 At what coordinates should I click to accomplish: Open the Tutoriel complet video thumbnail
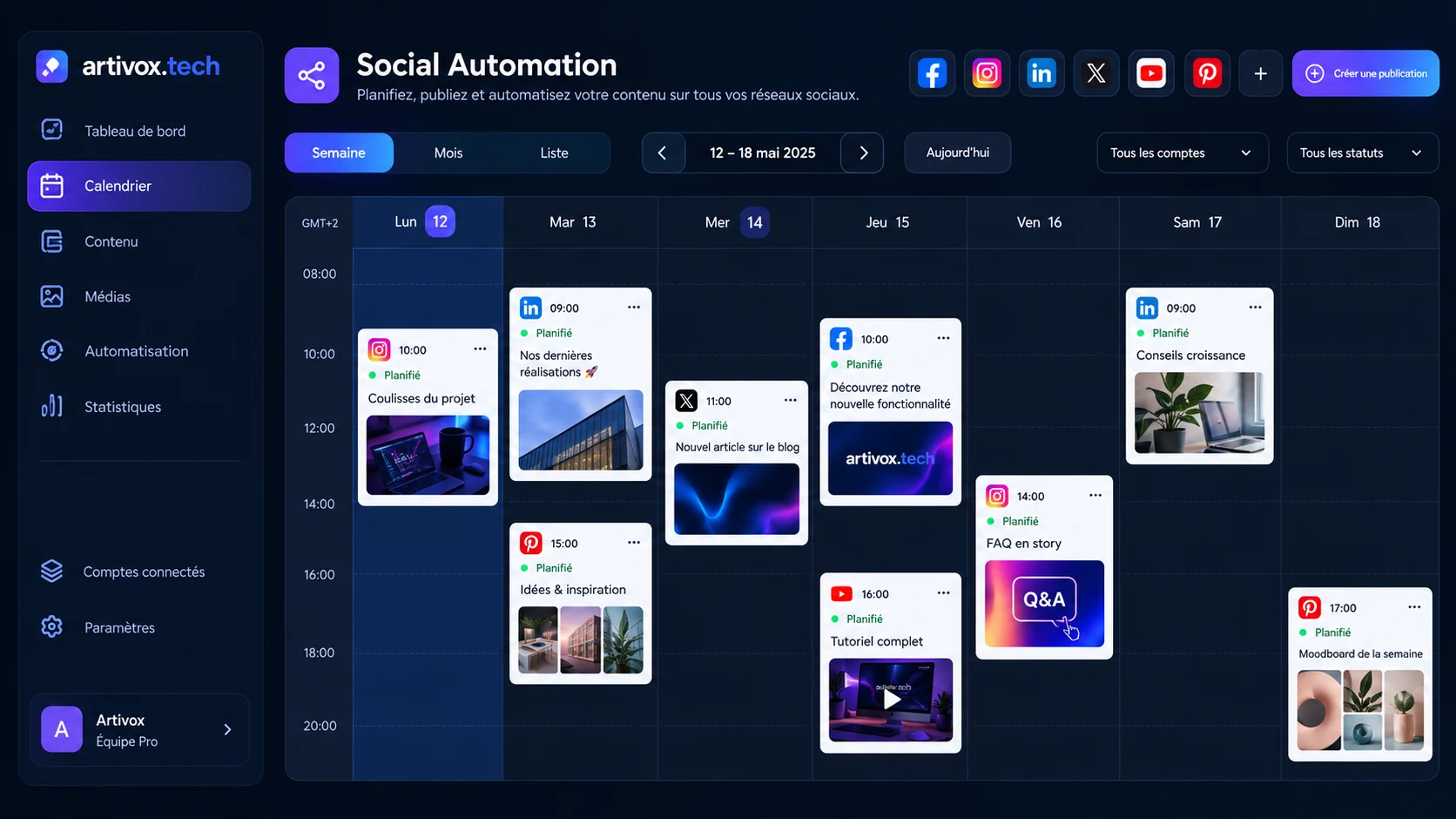891,700
